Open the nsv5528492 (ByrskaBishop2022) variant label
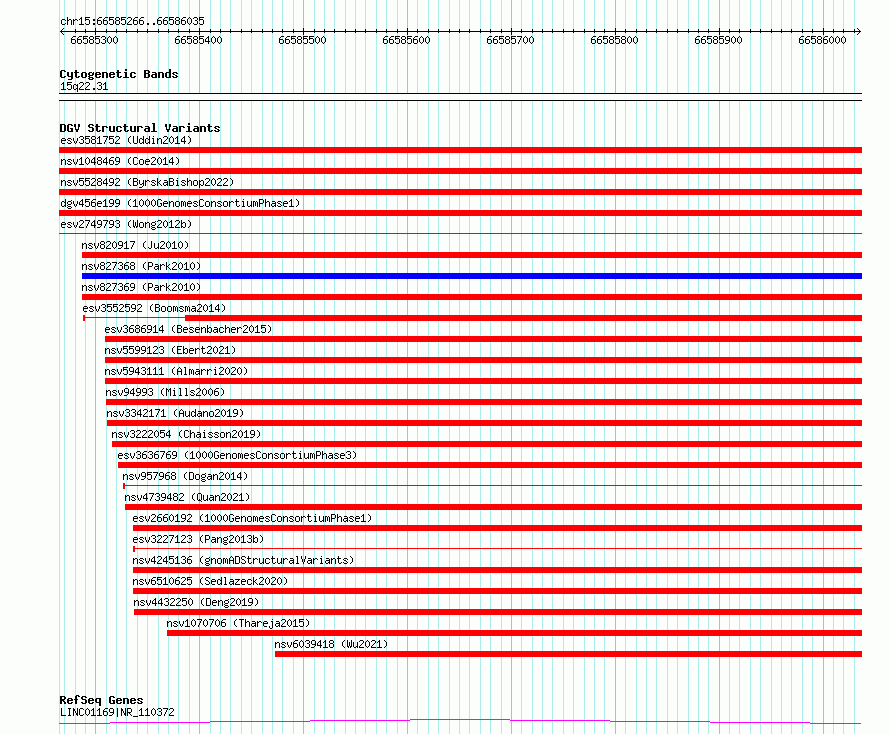Image resolution: width=890 pixels, height=734 pixels. click(x=147, y=182)
